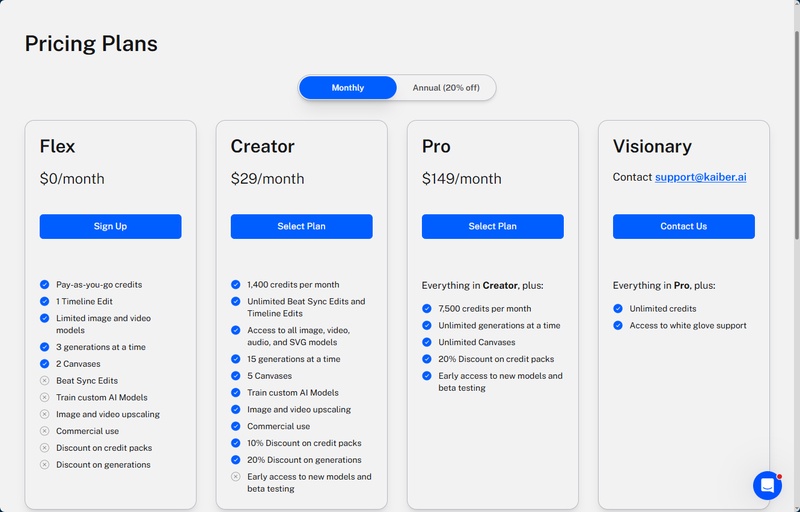Click checkmark icon beside 7,500 credits per month
The height and width of the screenshot is (512, 800).
click(x=427, y=309)
